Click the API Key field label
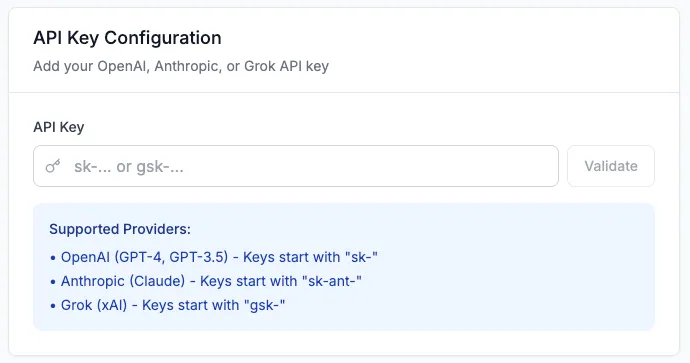This screenshot has height=363, width=690. pyautogui.click(x=59, y=127)
